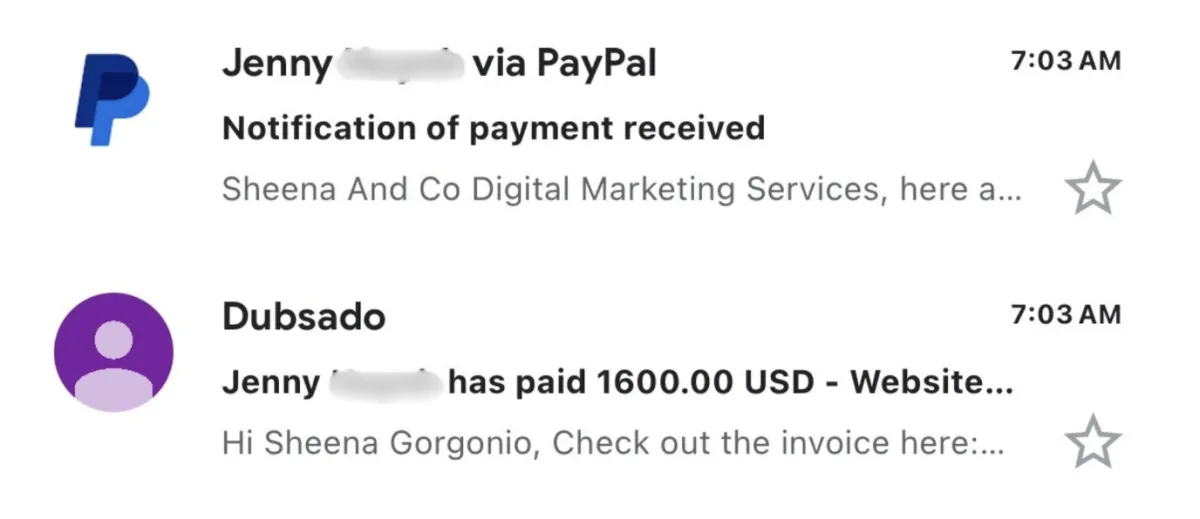Select the purple Dubsado profile avatar
Screen dimensions: 1200x519
pyautogui.click(x=113, y=352)
